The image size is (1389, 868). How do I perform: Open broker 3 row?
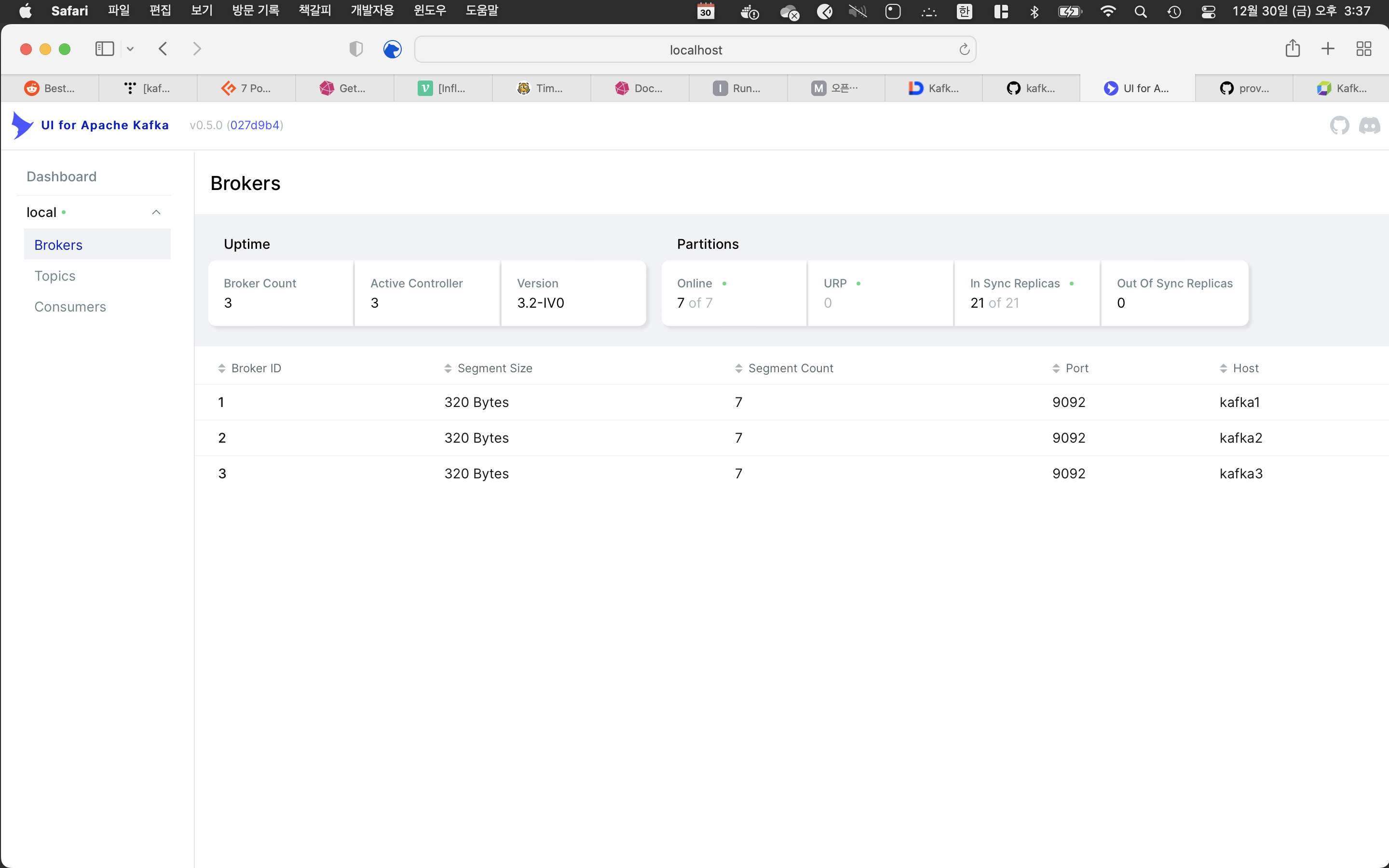point(791,473)
